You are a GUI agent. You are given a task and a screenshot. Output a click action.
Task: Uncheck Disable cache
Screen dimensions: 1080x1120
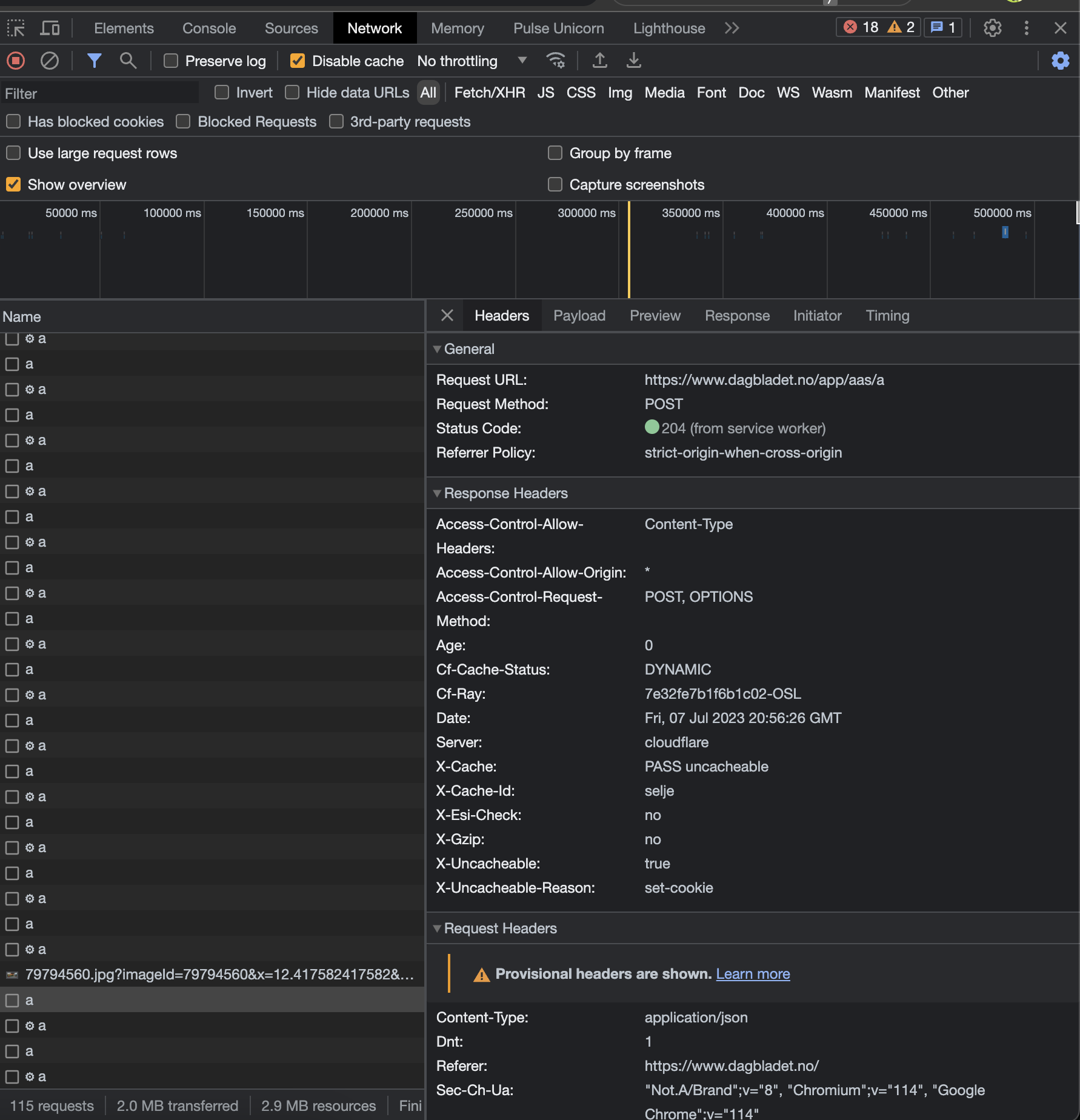298,61
